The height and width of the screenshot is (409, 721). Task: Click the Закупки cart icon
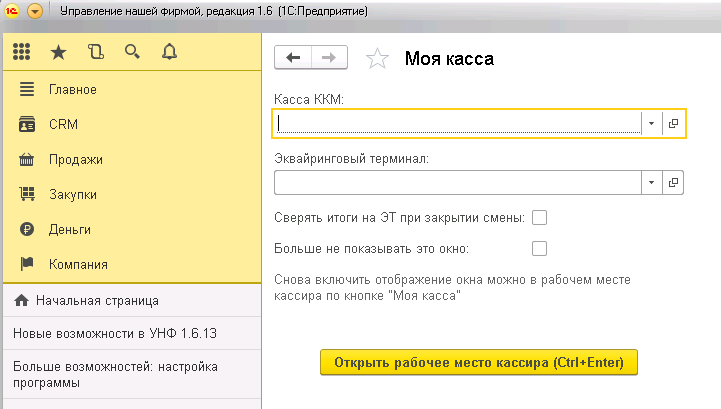click(27, 194)
